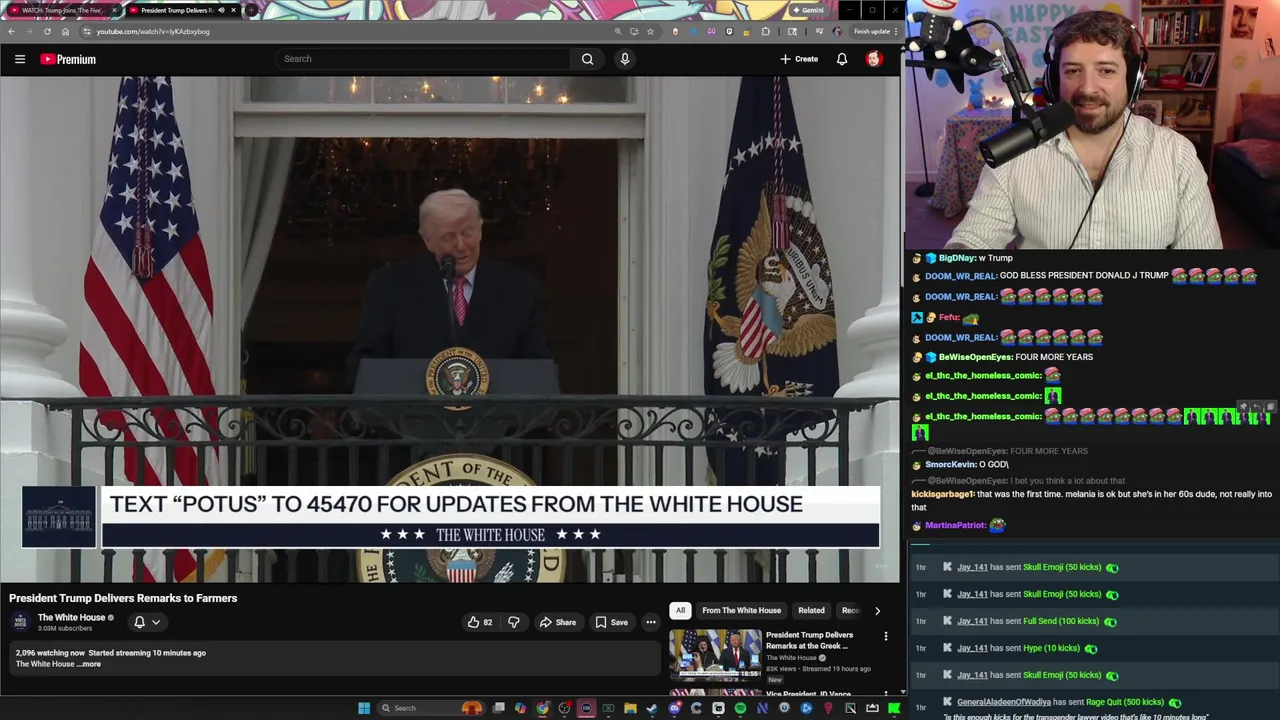This screenshot has width=1280, height=720.
Task: Reload the browser page
Action: [x=47, y=31]
